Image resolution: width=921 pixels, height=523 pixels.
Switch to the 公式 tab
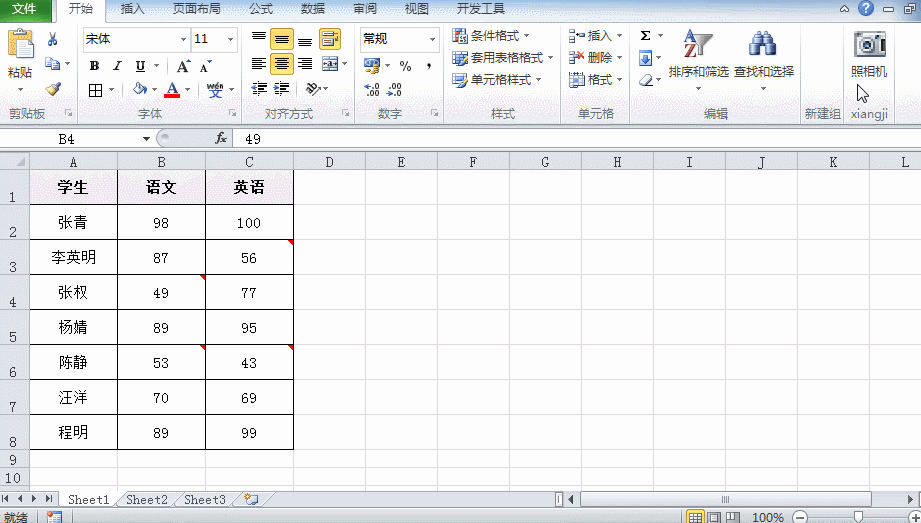point(261,8)
